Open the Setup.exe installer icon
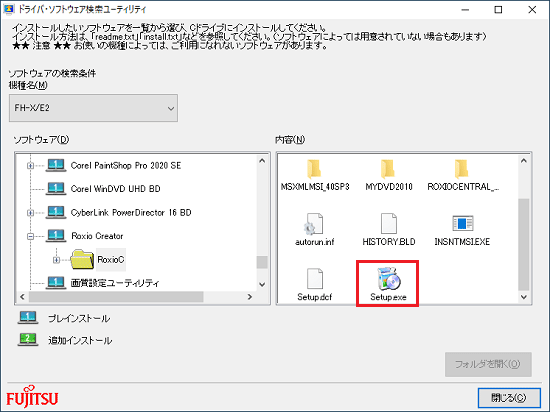 tap(388, 278)
